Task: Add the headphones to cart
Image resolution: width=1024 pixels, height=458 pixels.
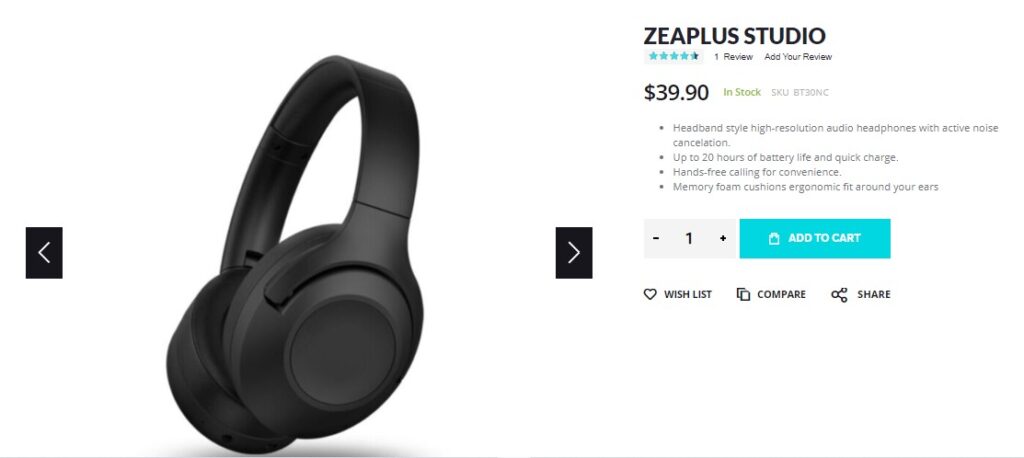Action: 814,238
